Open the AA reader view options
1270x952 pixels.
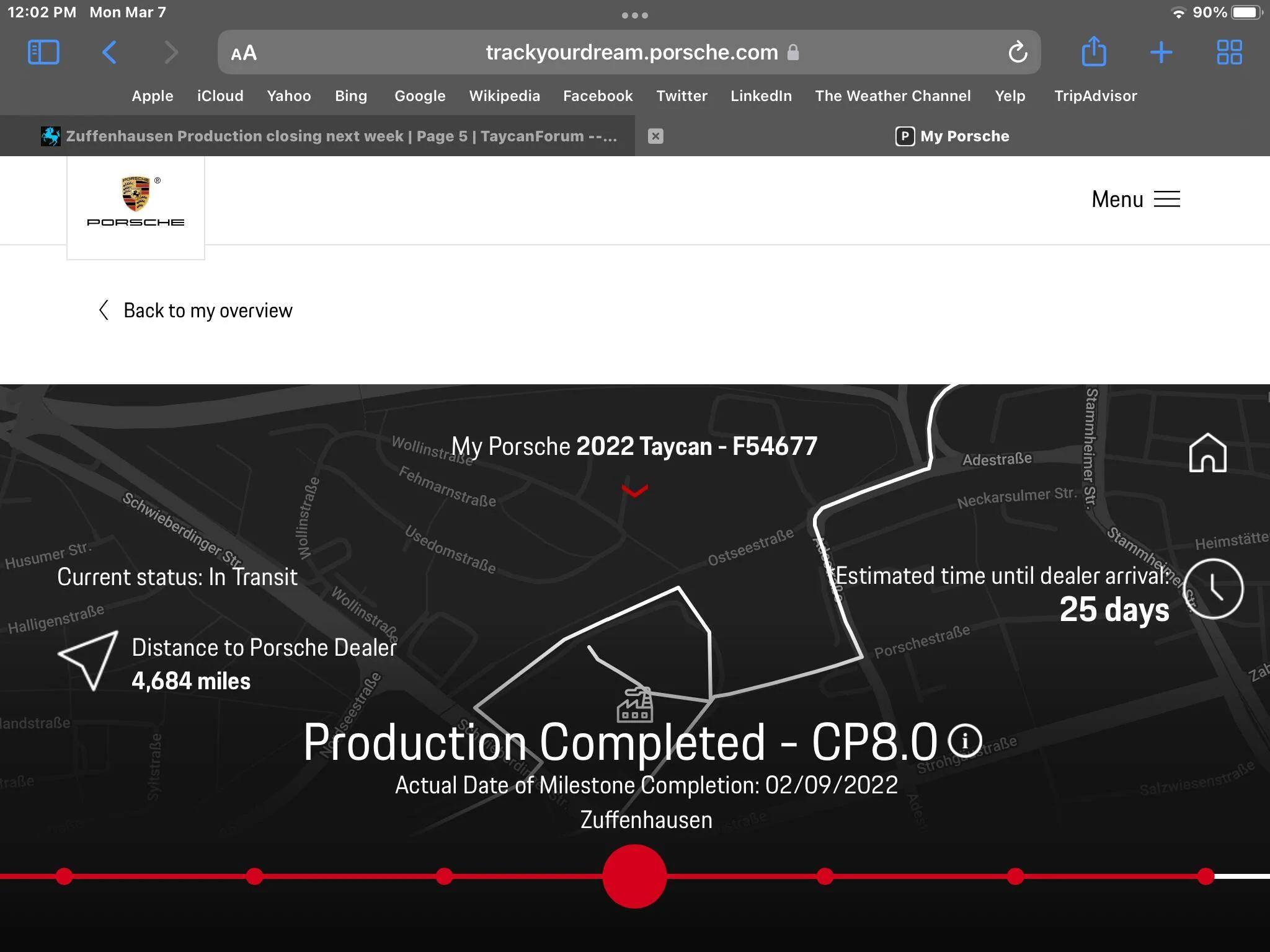[244, 53]
